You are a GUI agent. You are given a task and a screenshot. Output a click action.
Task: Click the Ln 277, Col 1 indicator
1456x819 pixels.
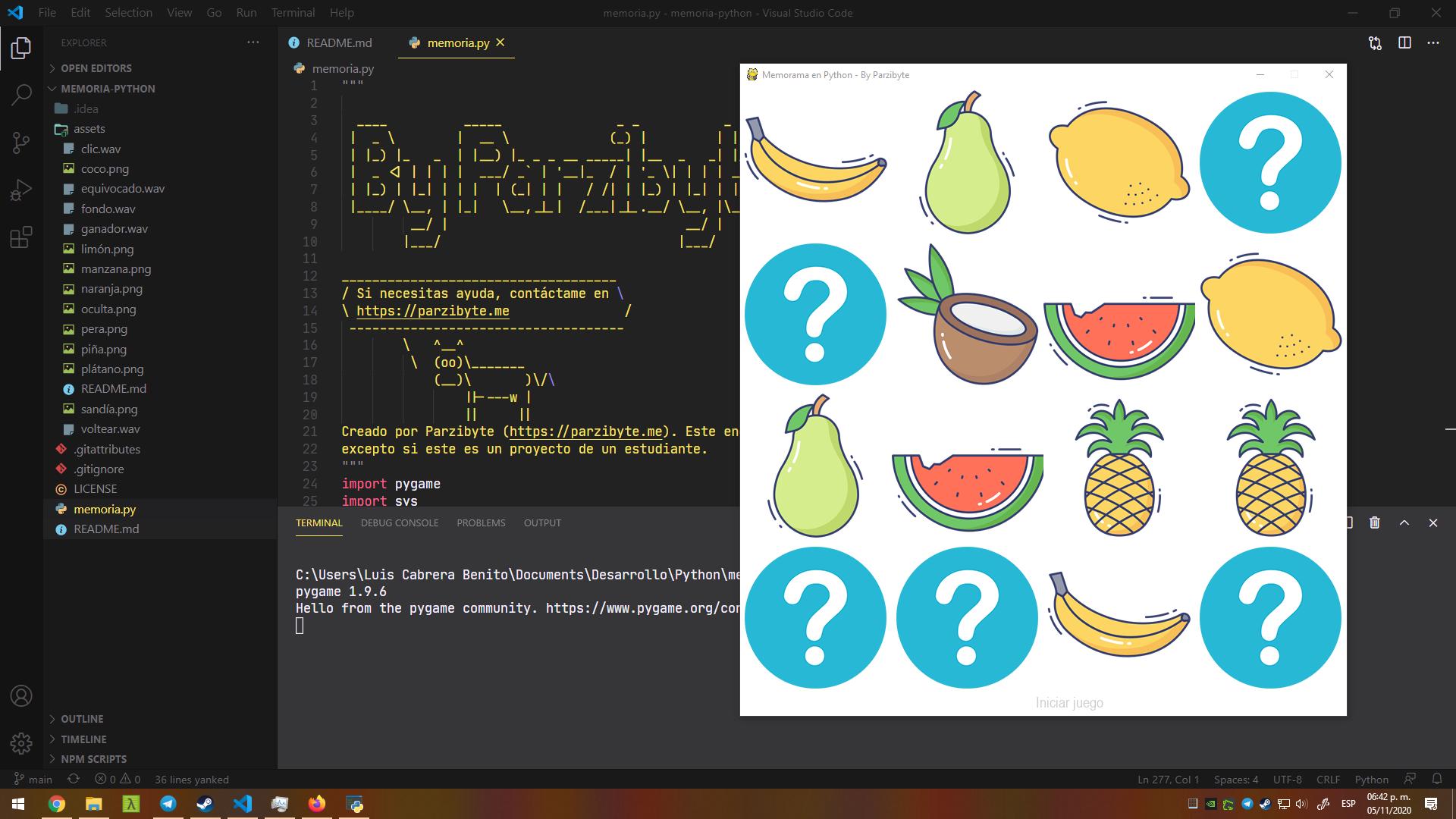(x=1168, y=779)
